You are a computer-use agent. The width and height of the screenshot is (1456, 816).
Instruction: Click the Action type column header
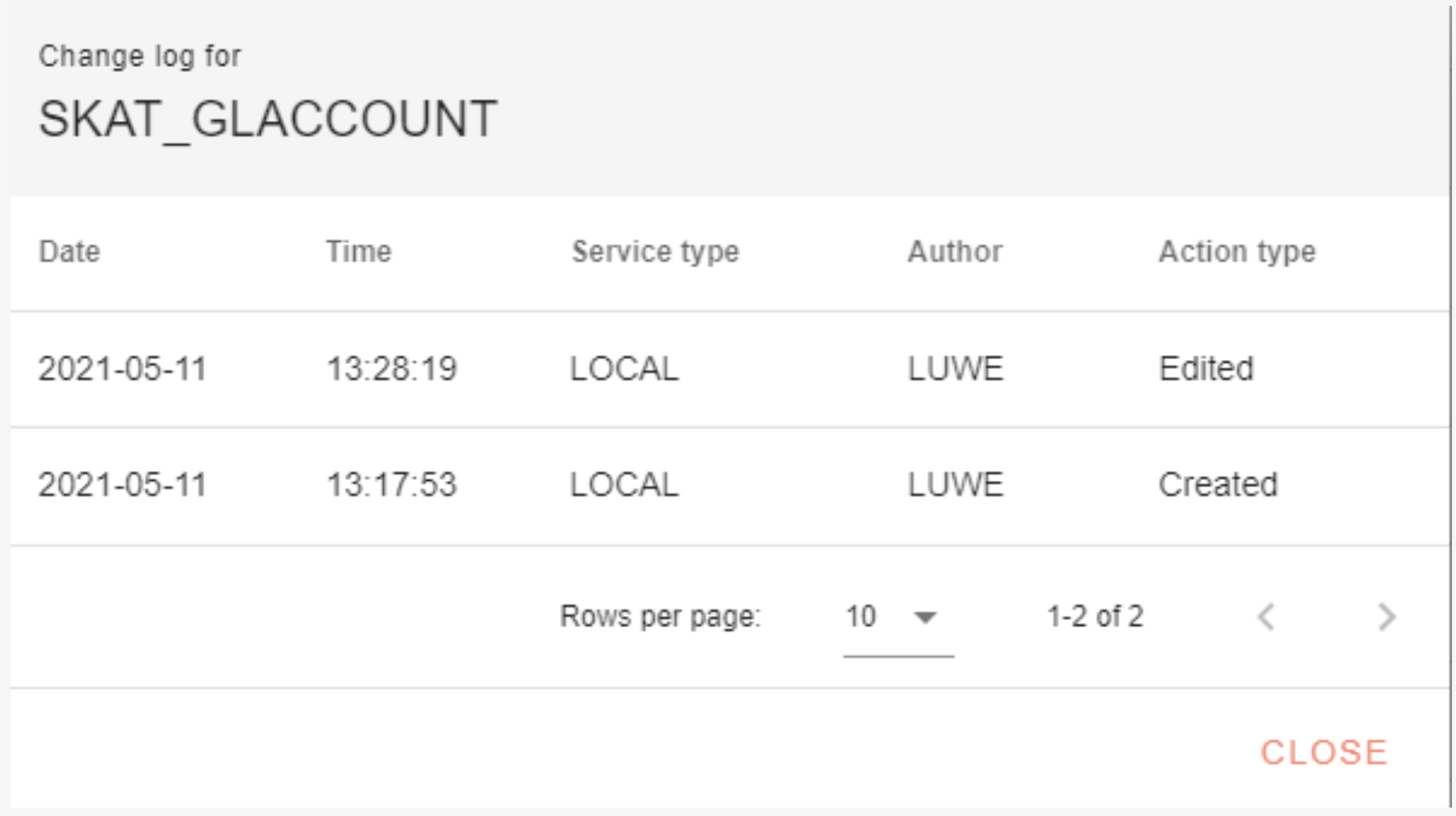(x=1237, y=252)
